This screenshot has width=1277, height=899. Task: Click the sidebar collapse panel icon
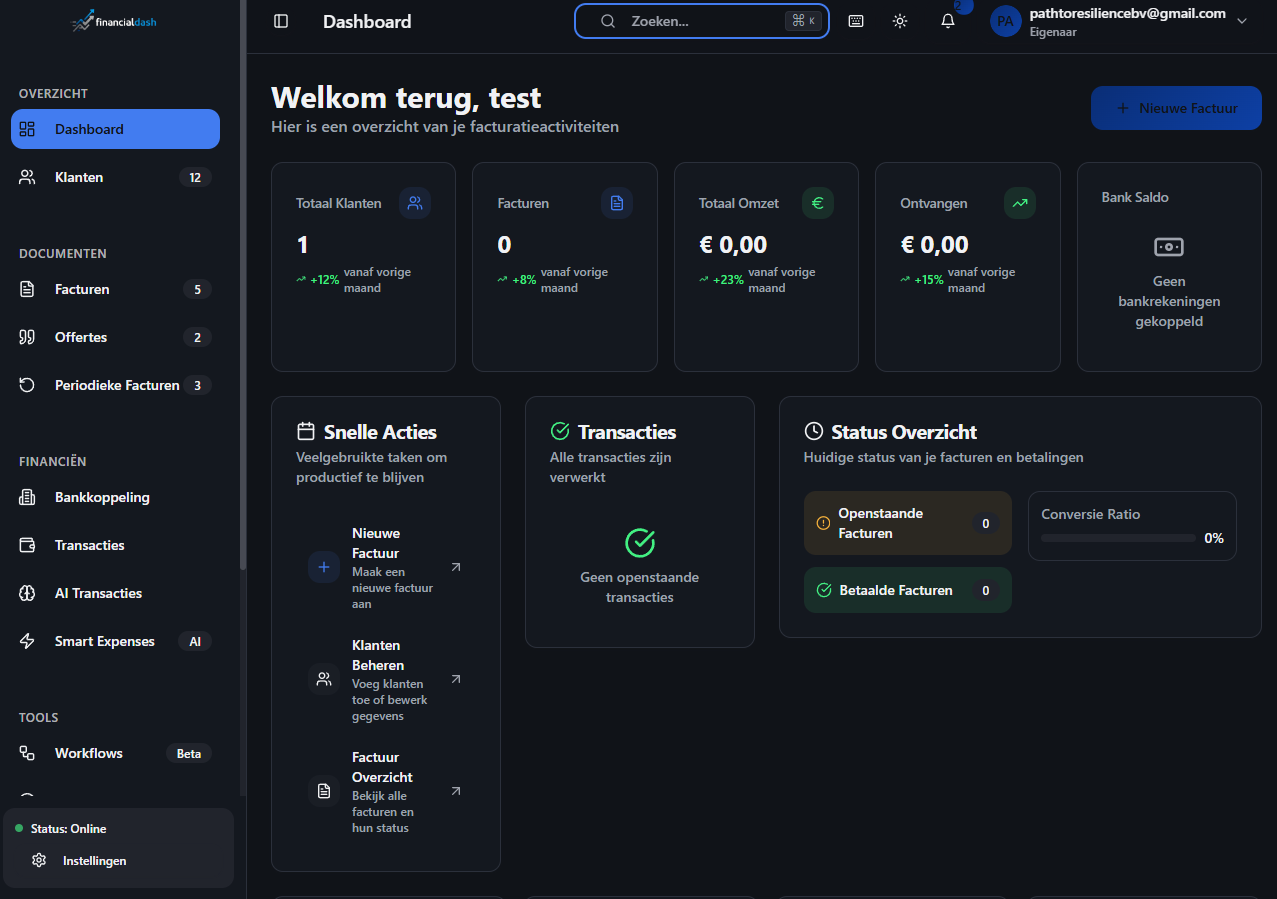281,21
